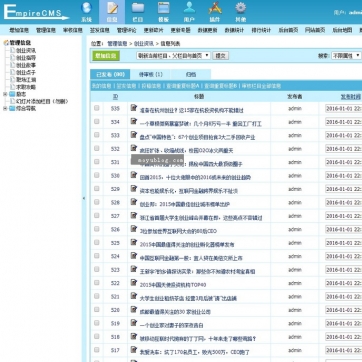Click the edit icon beside row ID 532

134,148
